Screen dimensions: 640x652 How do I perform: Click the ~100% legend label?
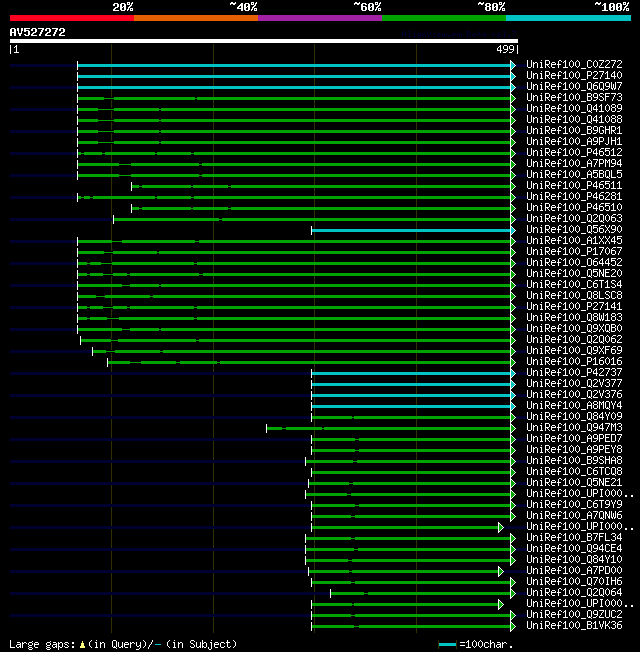tap(612, 7)
